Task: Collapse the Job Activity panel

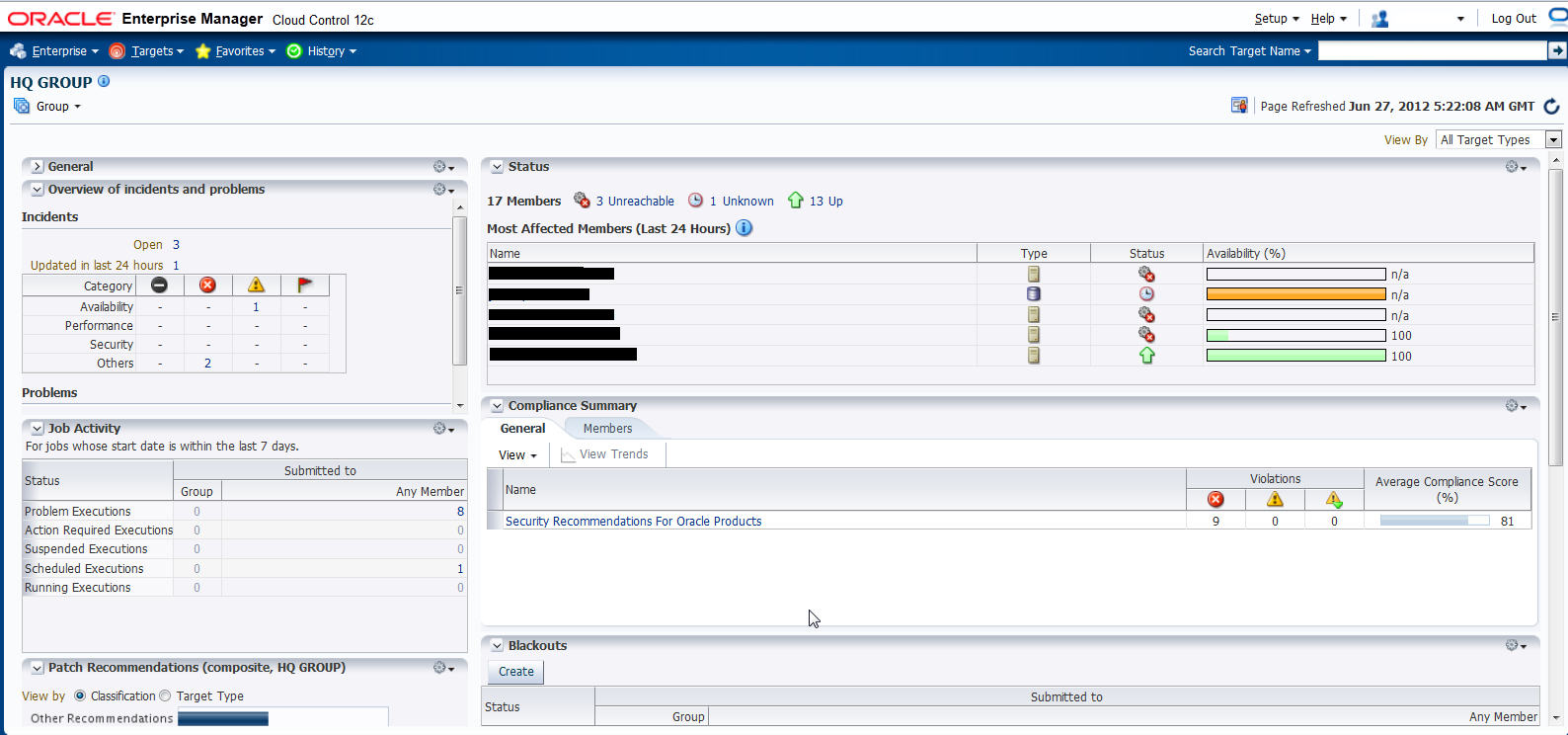Action: [x=38, y=429]
